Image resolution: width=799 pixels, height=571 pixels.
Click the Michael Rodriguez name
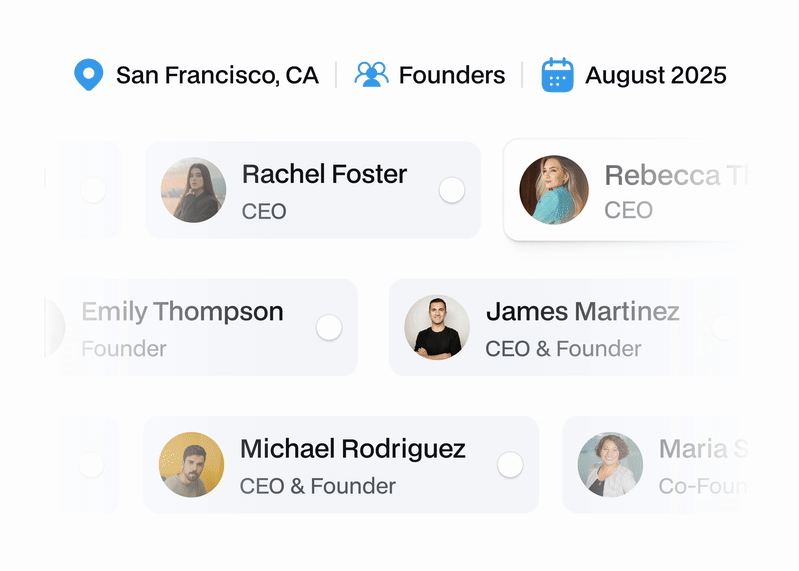[x=353, y=449]
